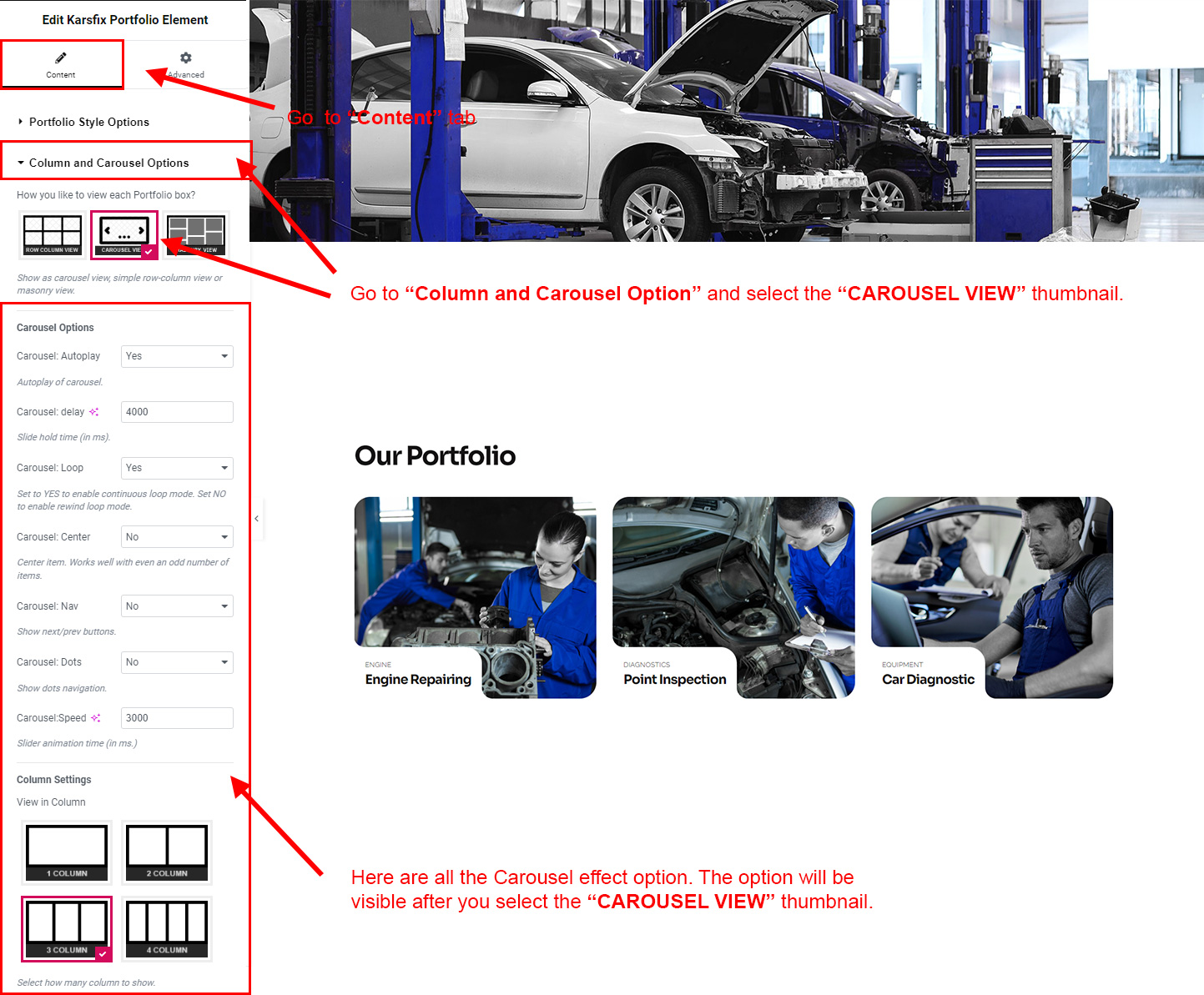1204x995 pixels.
Task: Click AI sparkle icon beside Carousel Speed
Action: pos(96,718)
